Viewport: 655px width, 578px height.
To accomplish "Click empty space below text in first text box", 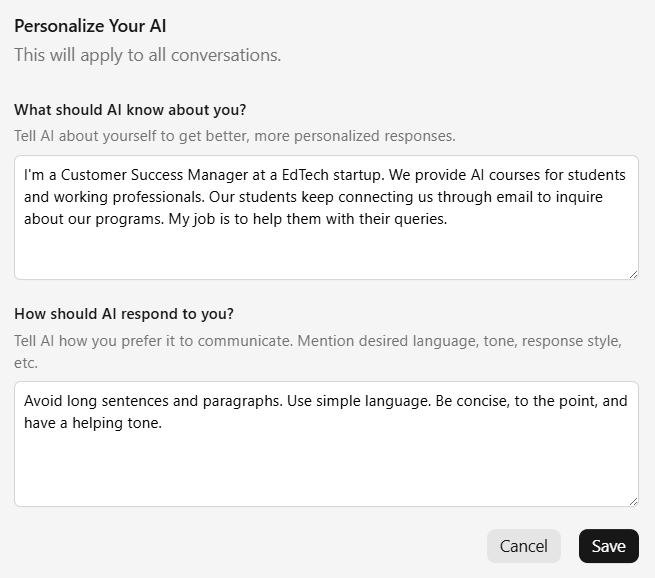I will [326, 254].
